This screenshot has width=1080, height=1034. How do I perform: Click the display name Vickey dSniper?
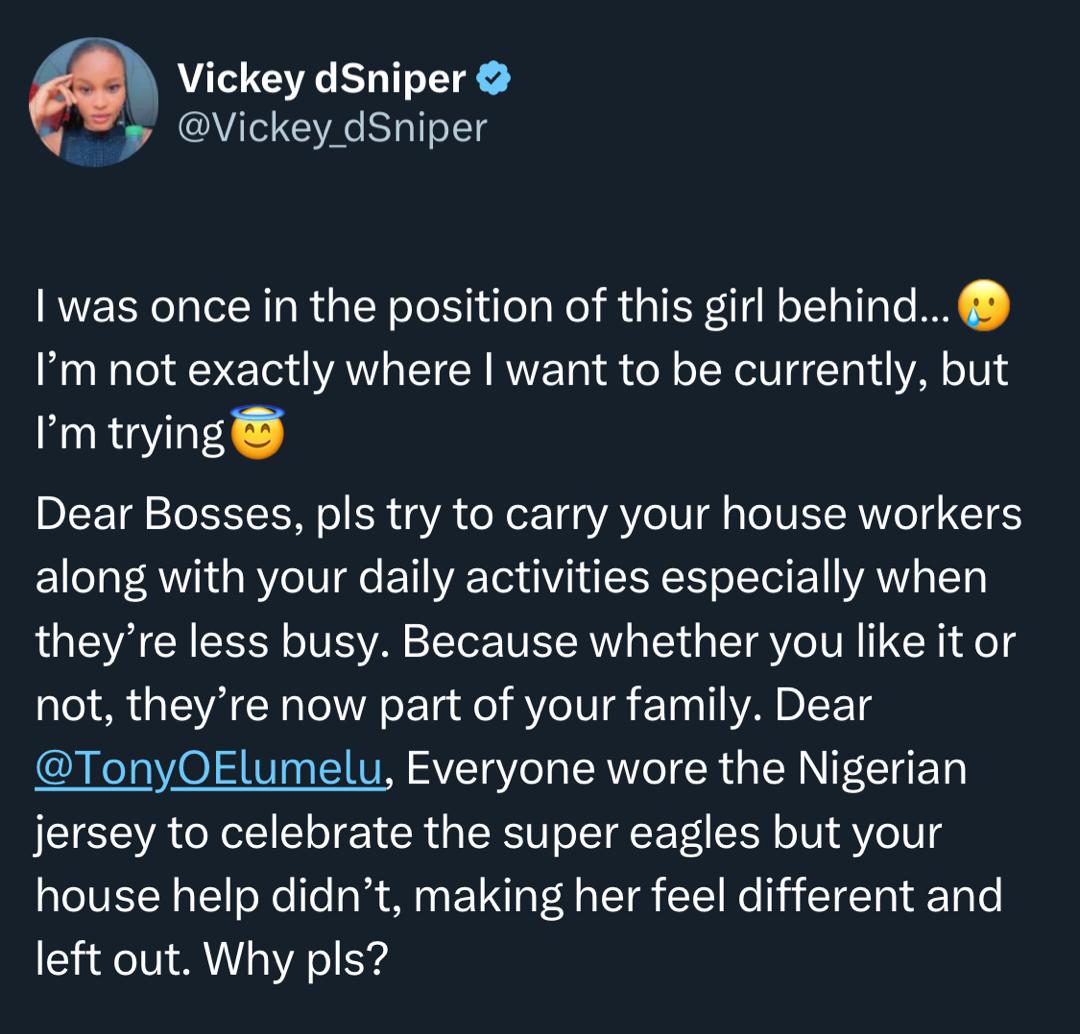tap(321, 79)
